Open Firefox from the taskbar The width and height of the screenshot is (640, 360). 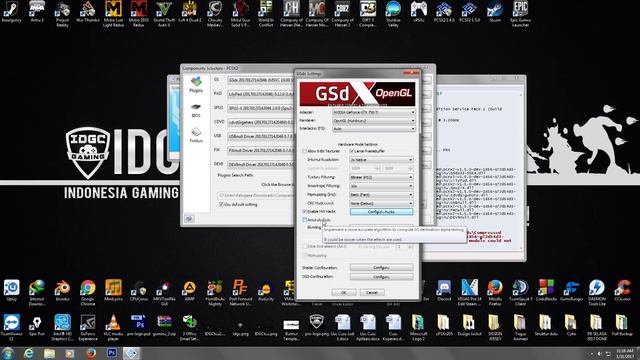click(x=91, y=353)
